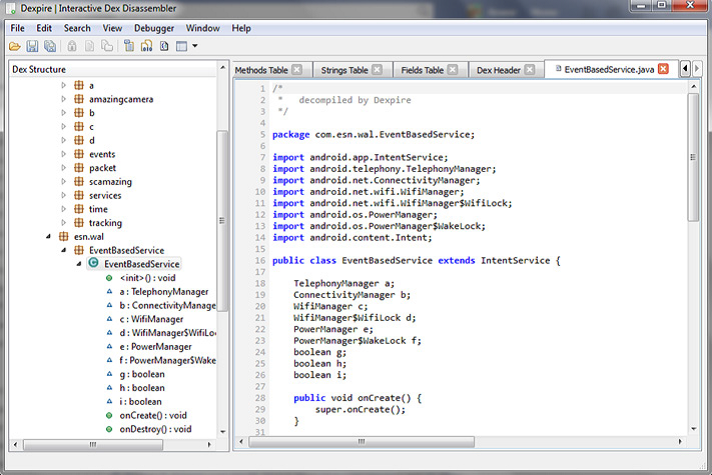Click the hierarchy tree toolbar icon

tap(146, 46)
